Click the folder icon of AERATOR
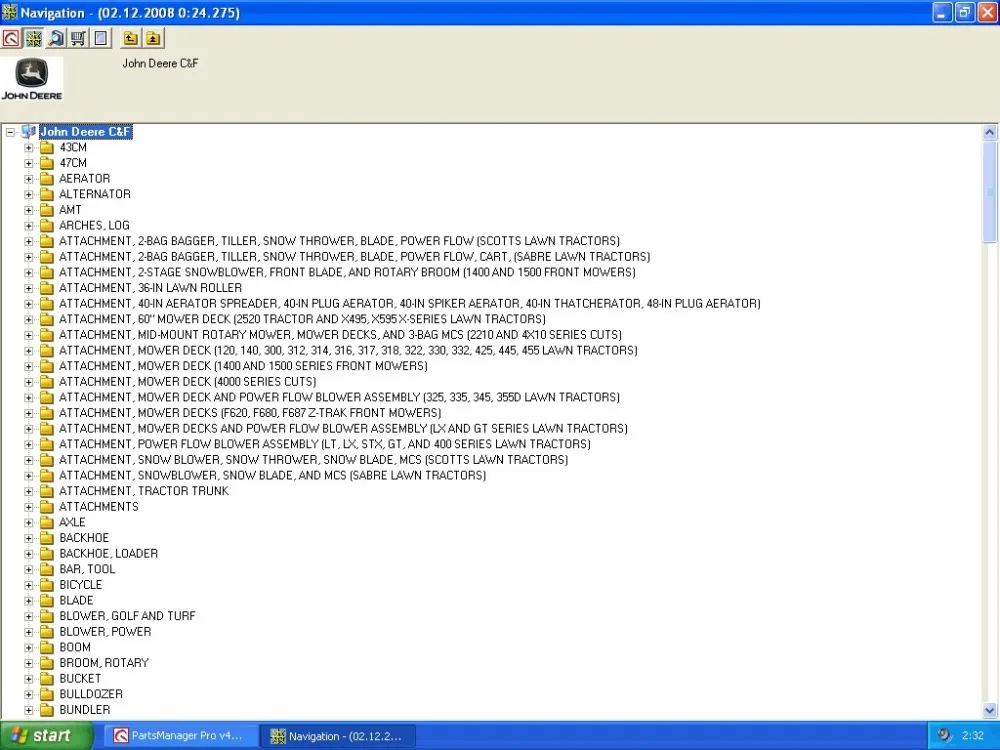1000x750 pixels. tap(47, 179)
